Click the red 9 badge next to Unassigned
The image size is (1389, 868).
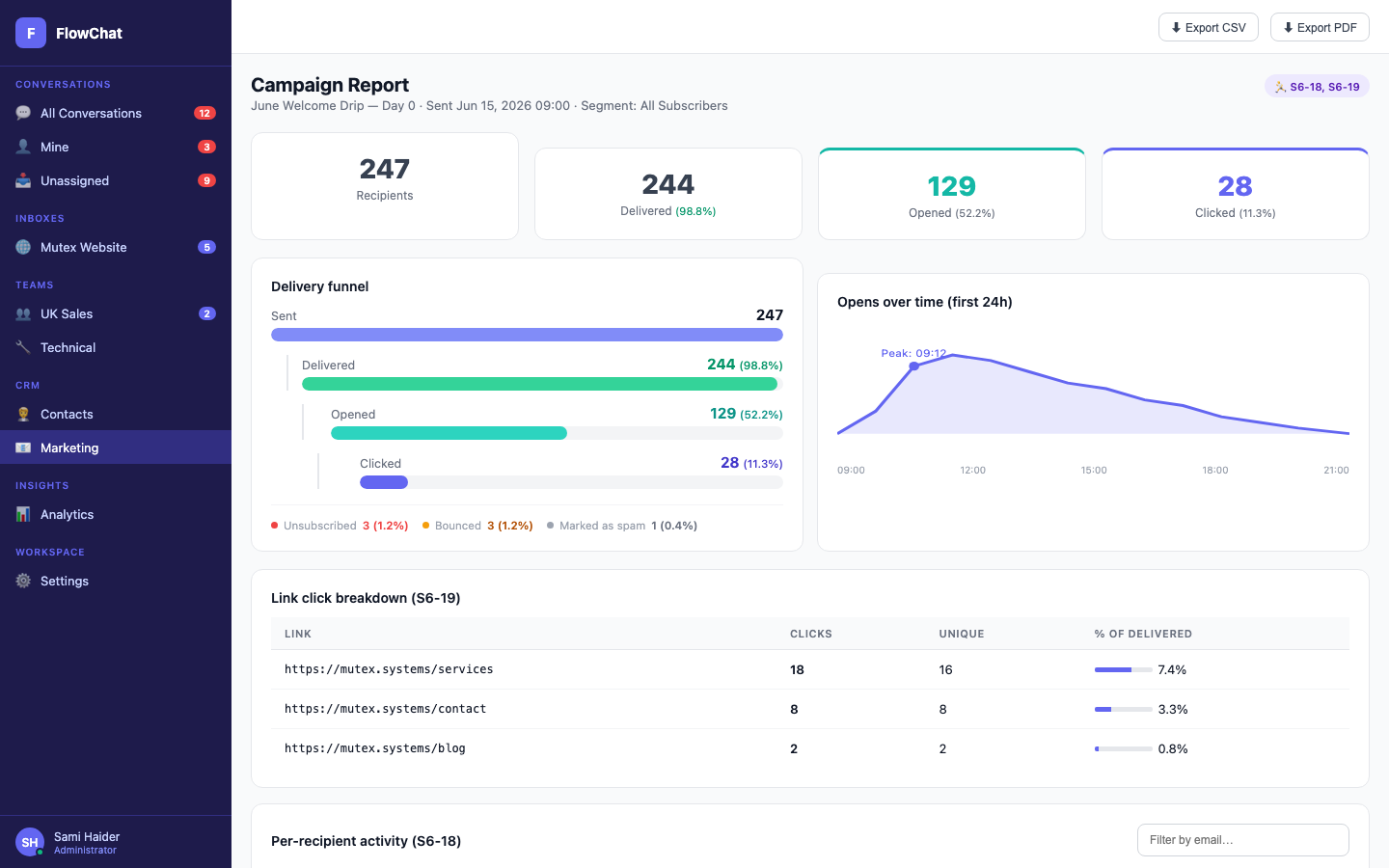tap(206, 180)
